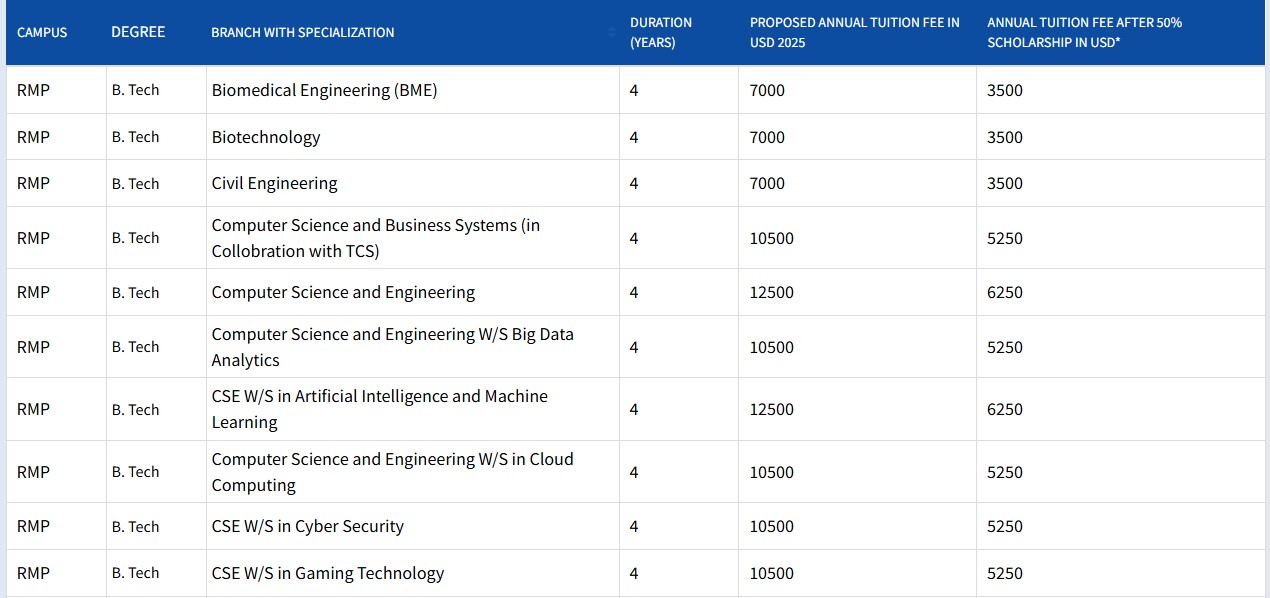Select 10500 fee in Gaming Technology row
Viewport: 1270px width, 598px height.
pyautogui.click(x=772, y=573)
